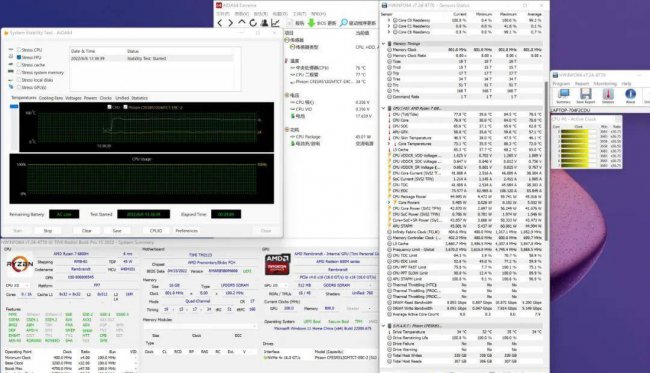Select LAPTOP-704F2CDU in the HWiNFO tree
The image size is (650, 373).
click(x=570, y=110)
